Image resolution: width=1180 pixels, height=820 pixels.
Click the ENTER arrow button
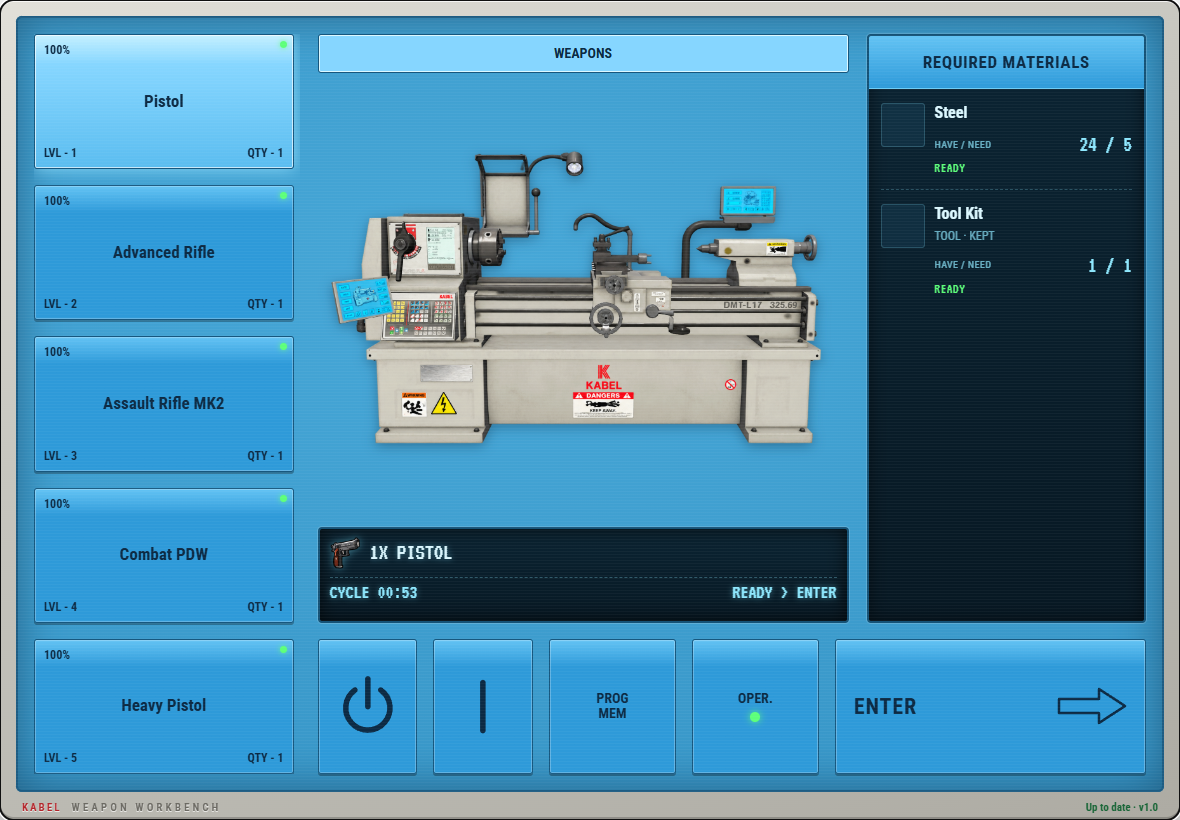click(990, 706)
